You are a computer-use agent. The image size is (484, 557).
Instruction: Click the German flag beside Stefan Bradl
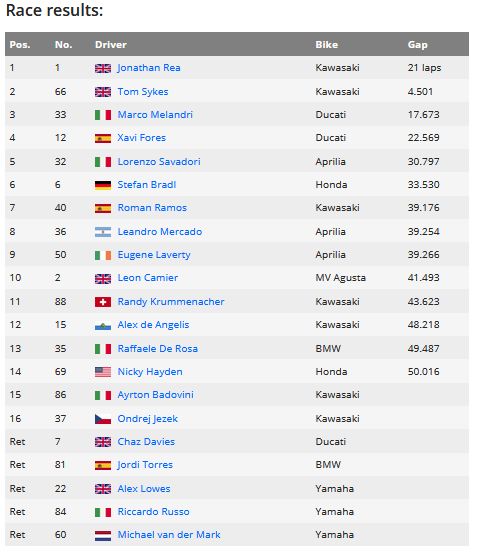103,185
